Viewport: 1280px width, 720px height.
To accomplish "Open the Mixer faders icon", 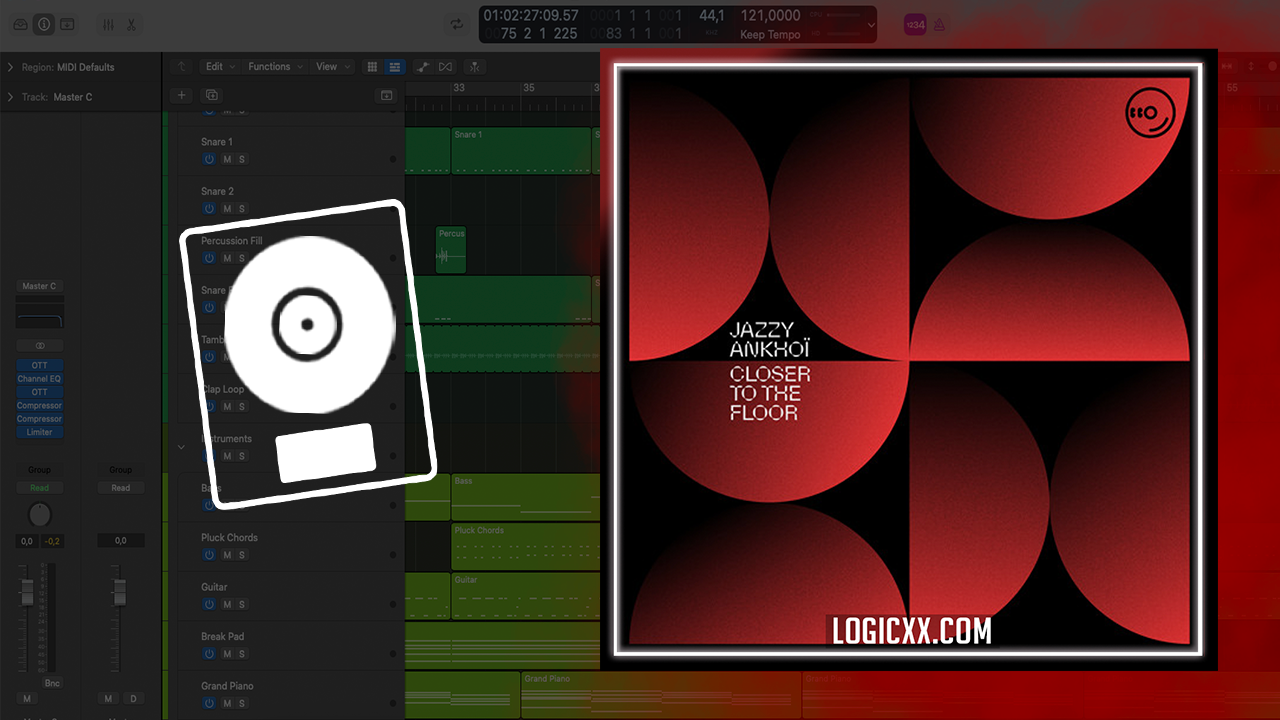I will click(x=108, y=24).
